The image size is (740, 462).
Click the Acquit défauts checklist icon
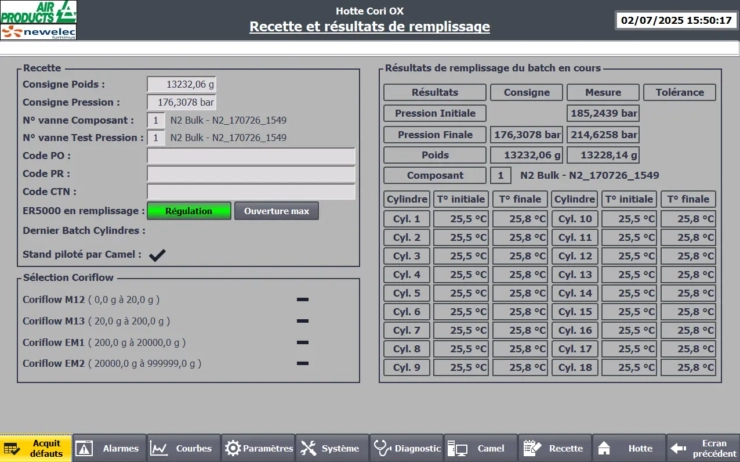pyautogui.click(x=11, y=448)
